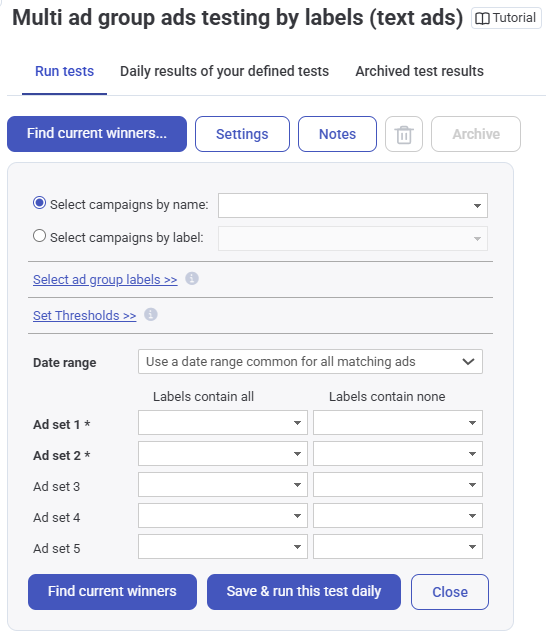Click info icon beside Set Thresholds

pyautogui.click(x=151, y=314)
